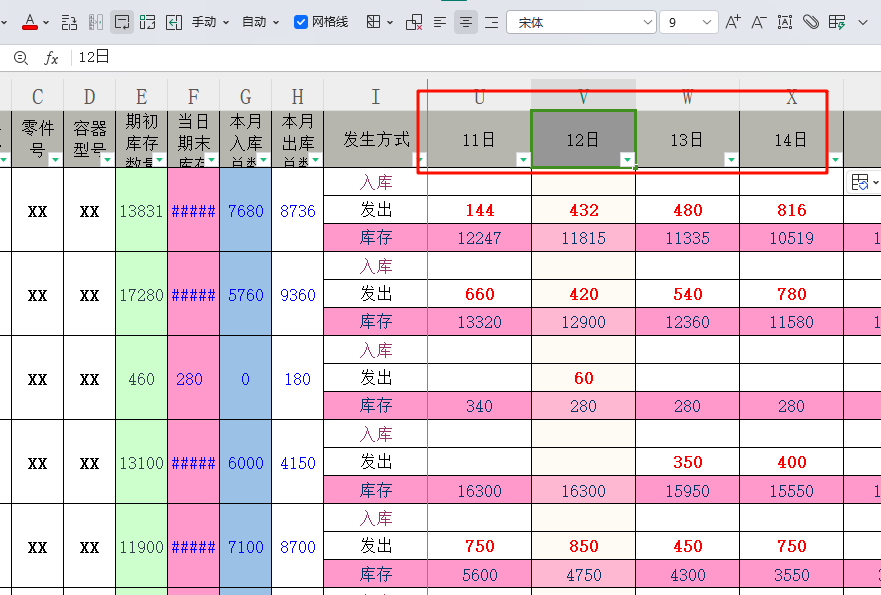Viewport: 881px width, 595px height.
Task: Select stock cell with value 12247
Action: pos(479,238)
